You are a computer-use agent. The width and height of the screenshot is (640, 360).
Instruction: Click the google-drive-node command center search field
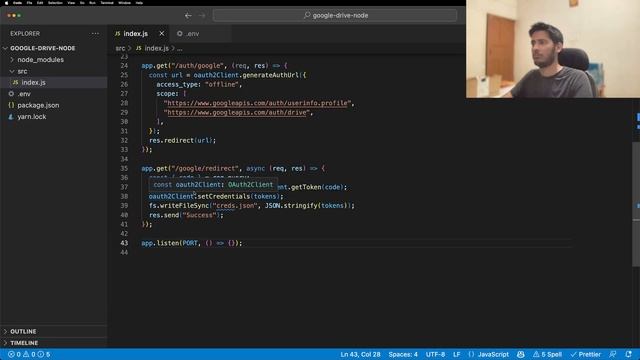click(335, 16)
